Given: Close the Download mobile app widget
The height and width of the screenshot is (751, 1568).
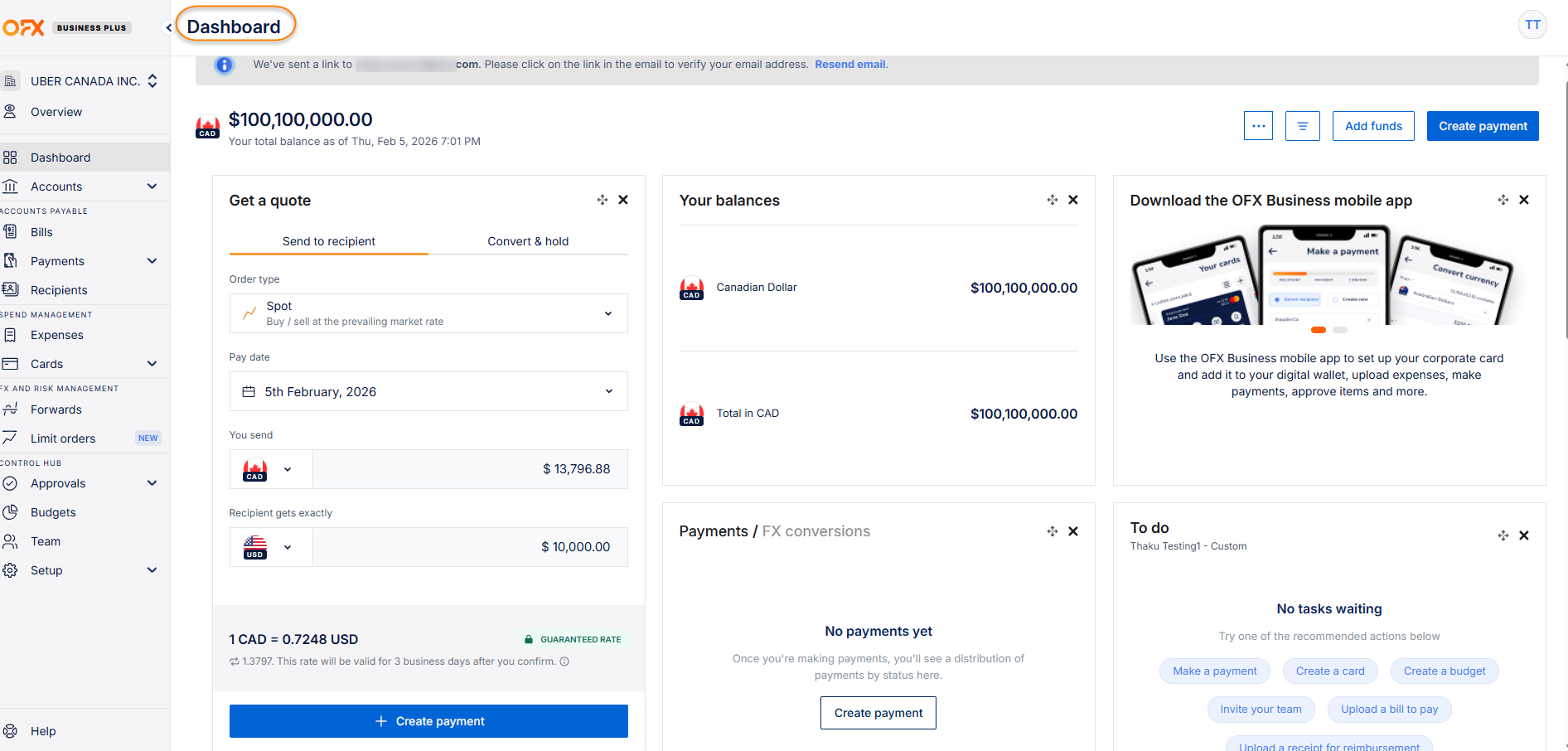Looking at the screenshot, I should coord(1523,200).
